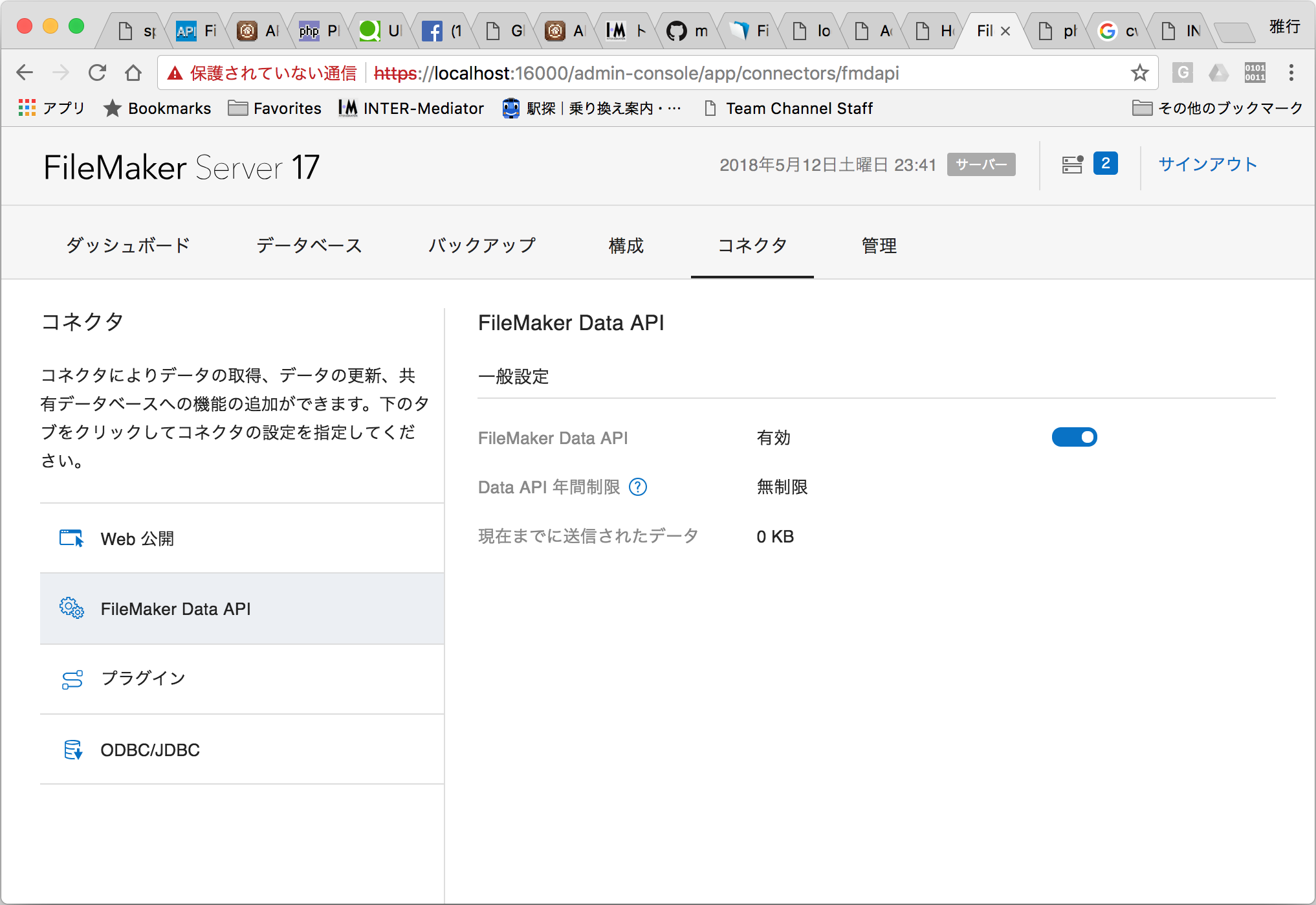Click the 無制限 annual limit value
The width and height of the screenshot is (1316, 905).
782,487
